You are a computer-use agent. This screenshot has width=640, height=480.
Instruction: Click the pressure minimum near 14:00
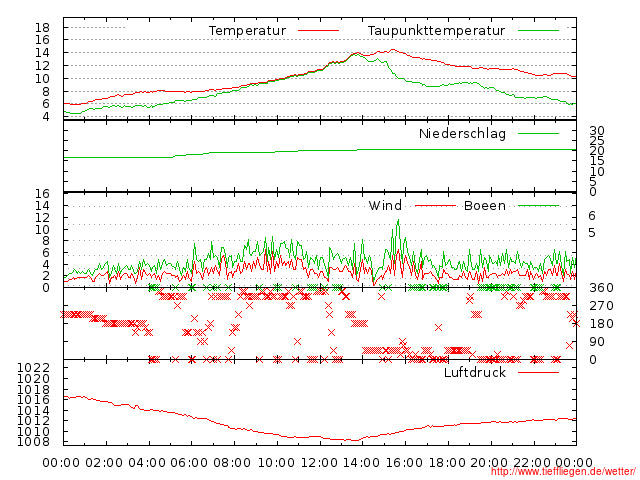(x=354, y=440)
